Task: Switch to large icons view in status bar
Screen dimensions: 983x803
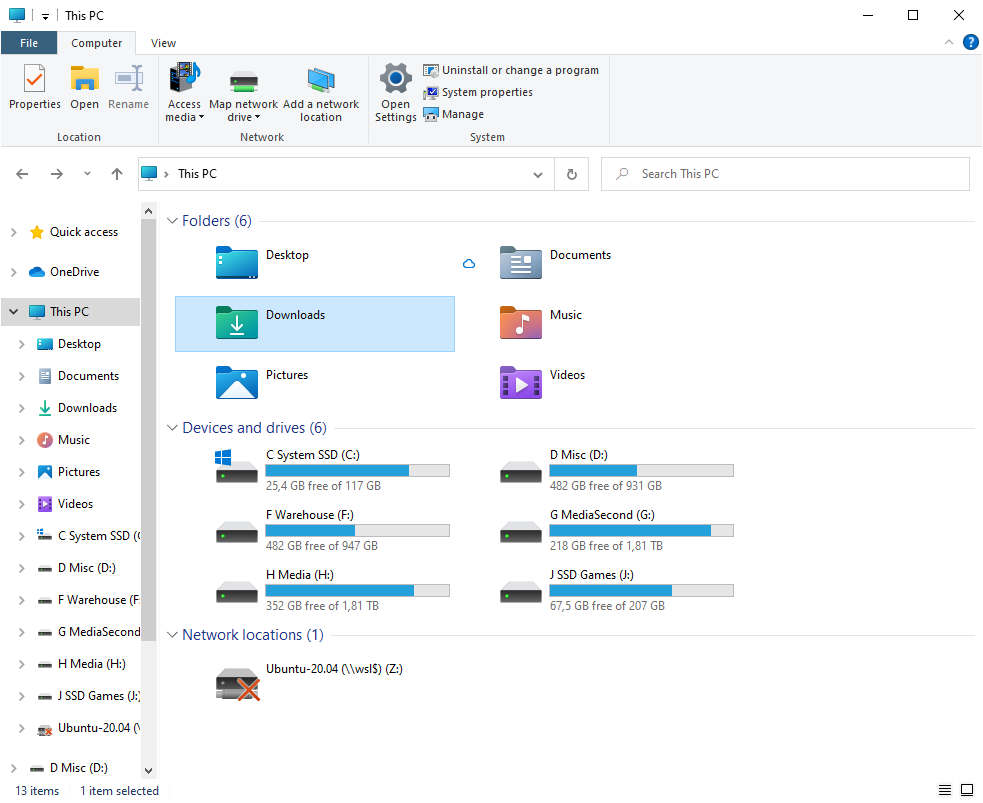Action: pos(967,791)
